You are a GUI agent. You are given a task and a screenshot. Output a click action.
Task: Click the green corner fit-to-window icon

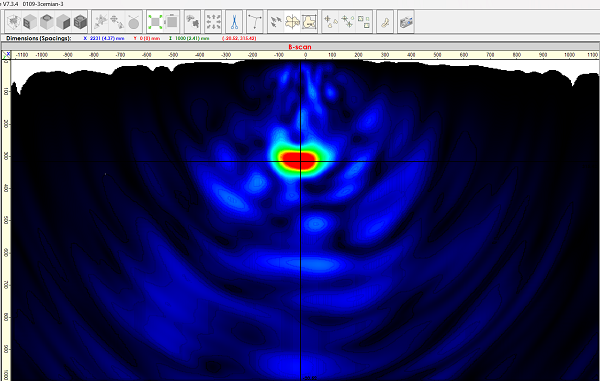(x=155, y=22)
